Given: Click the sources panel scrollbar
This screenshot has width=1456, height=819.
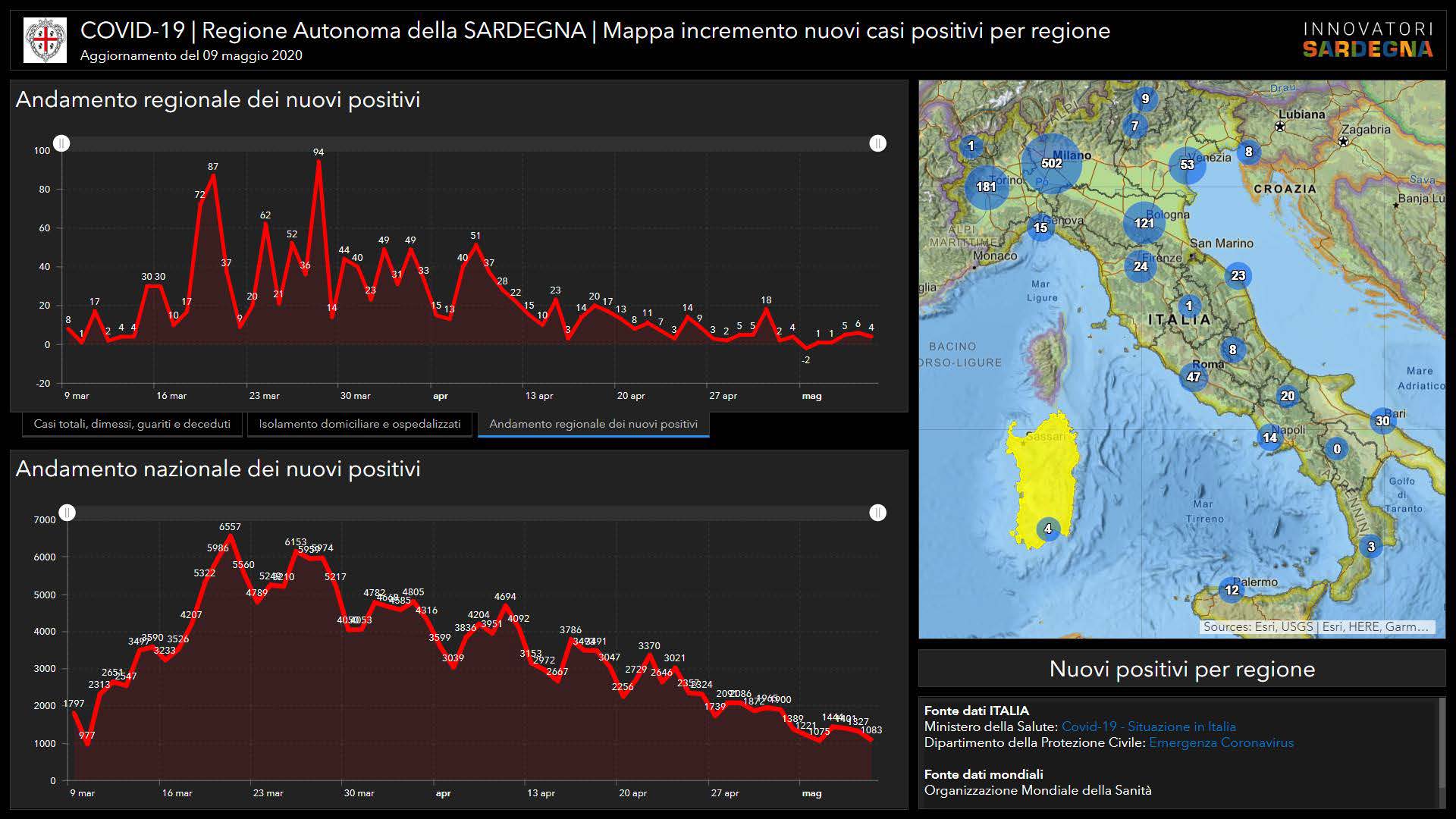Looking at the screenshot, I should click(1442, 743).
